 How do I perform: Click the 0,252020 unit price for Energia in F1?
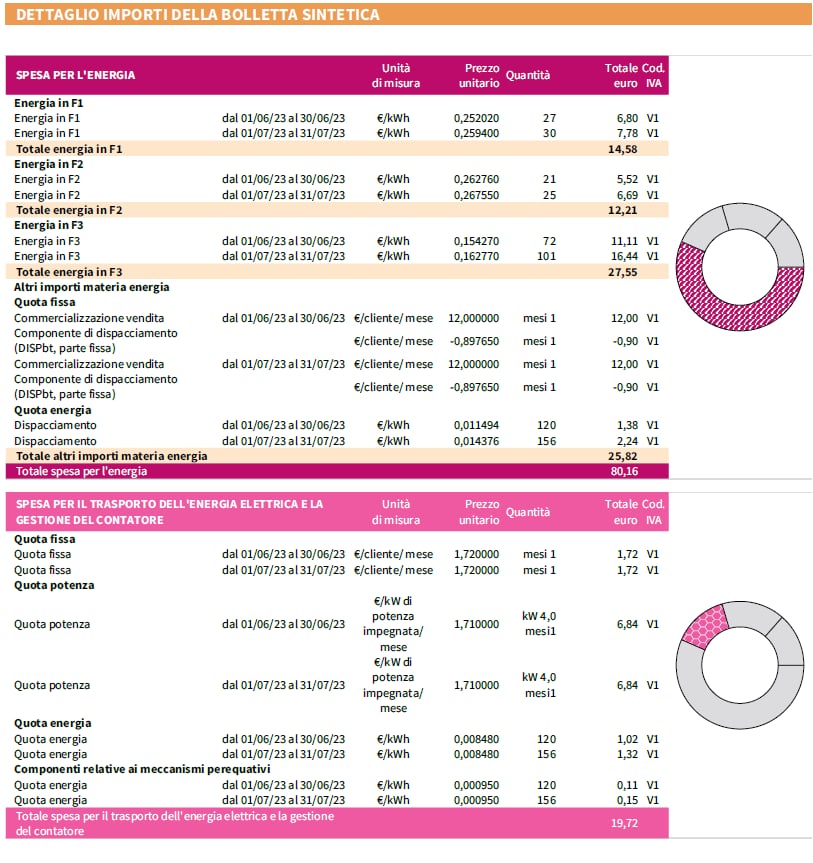pyautogui.click(x=476, y=118)
